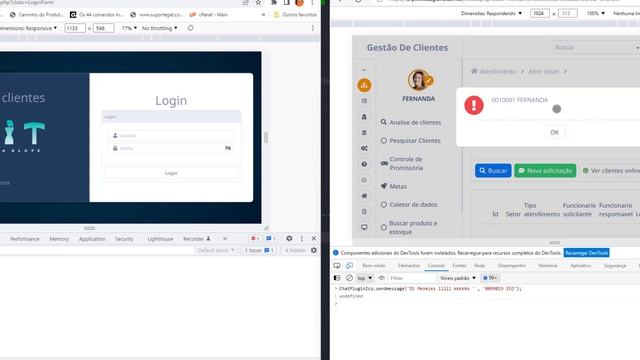Click the Usuário field in the login form
The height and width of the screenshot is (360, 640).
coord(171,136)
